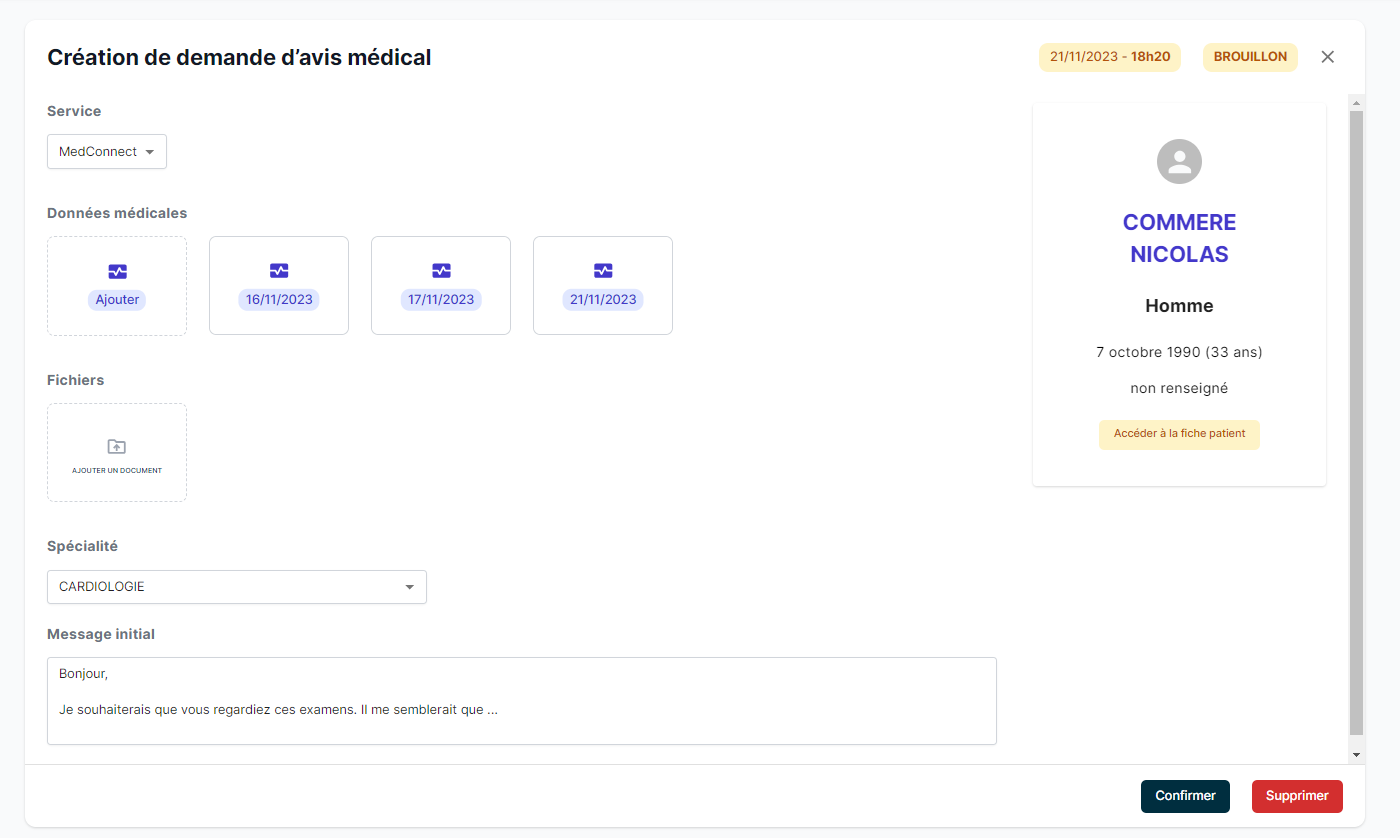Click the medical data icon dated 21/11/2023
The width and height of the screenshot is (1400, 838).
pos(603,269)
